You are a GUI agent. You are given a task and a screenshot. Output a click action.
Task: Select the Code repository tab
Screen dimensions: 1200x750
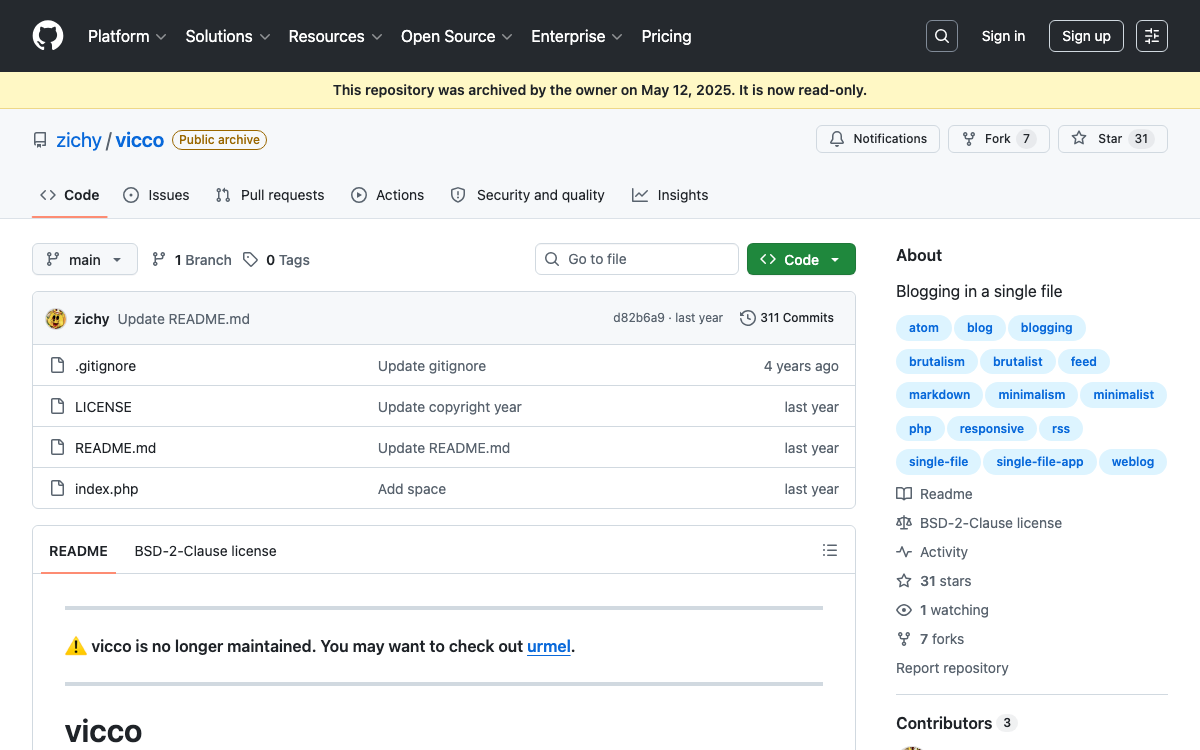(70, 195)
